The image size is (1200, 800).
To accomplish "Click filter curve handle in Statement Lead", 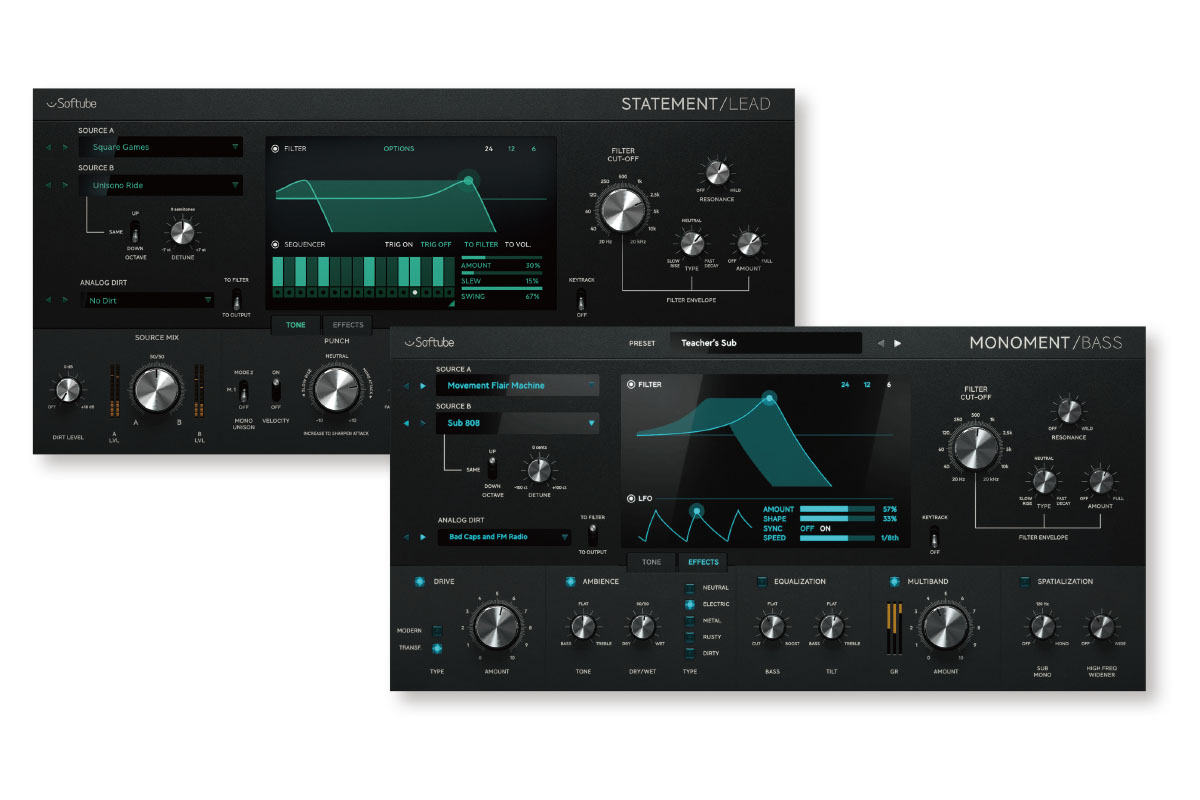I will coord(467,180).
